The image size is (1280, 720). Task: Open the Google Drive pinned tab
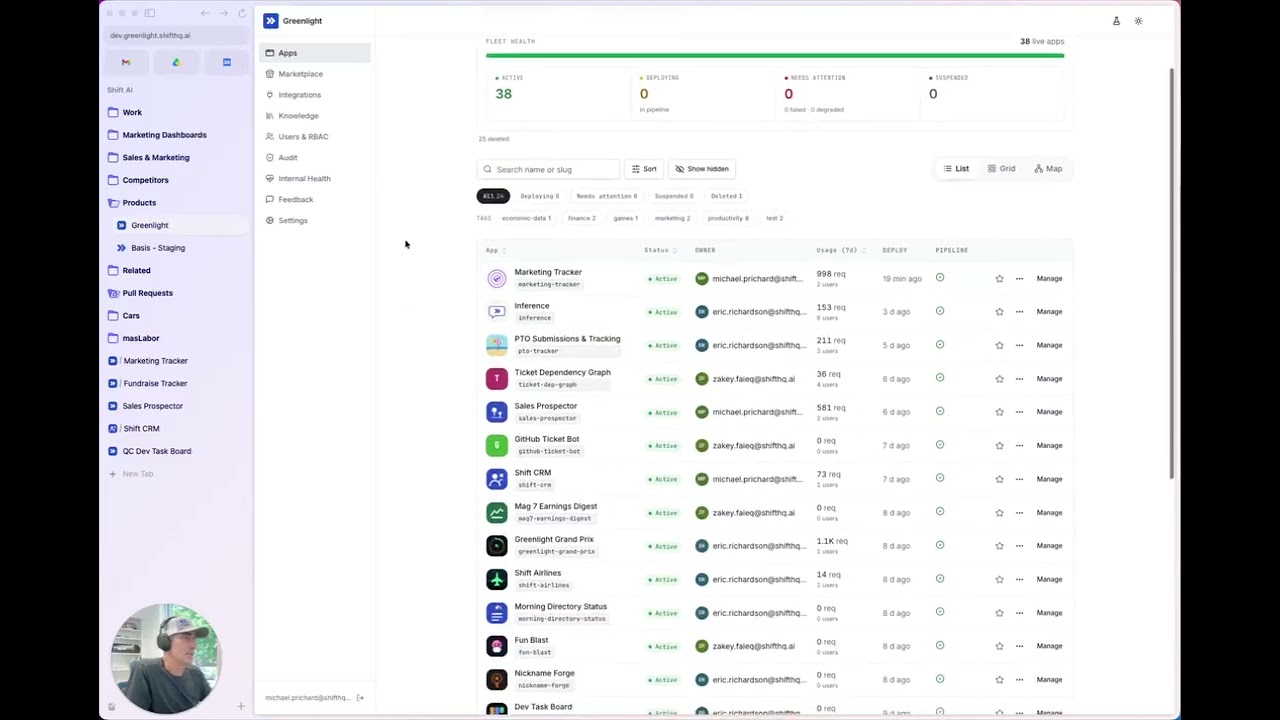[176, 62]
